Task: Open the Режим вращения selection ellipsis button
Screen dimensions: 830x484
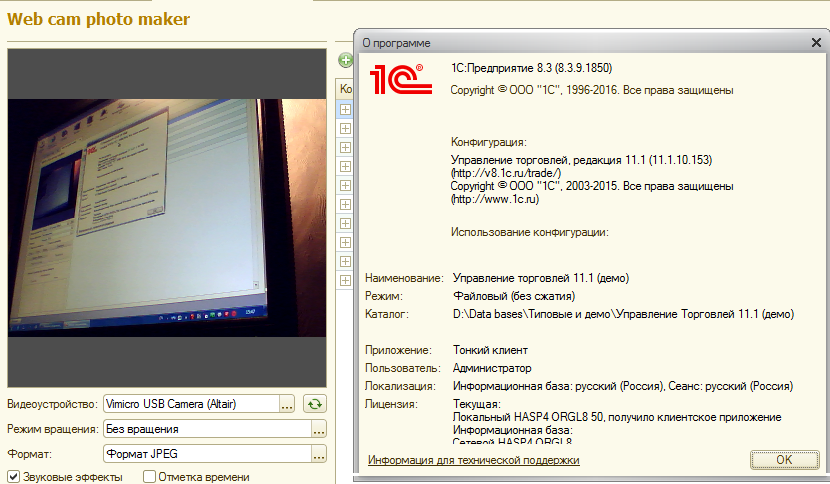Action: coord(319,429)
